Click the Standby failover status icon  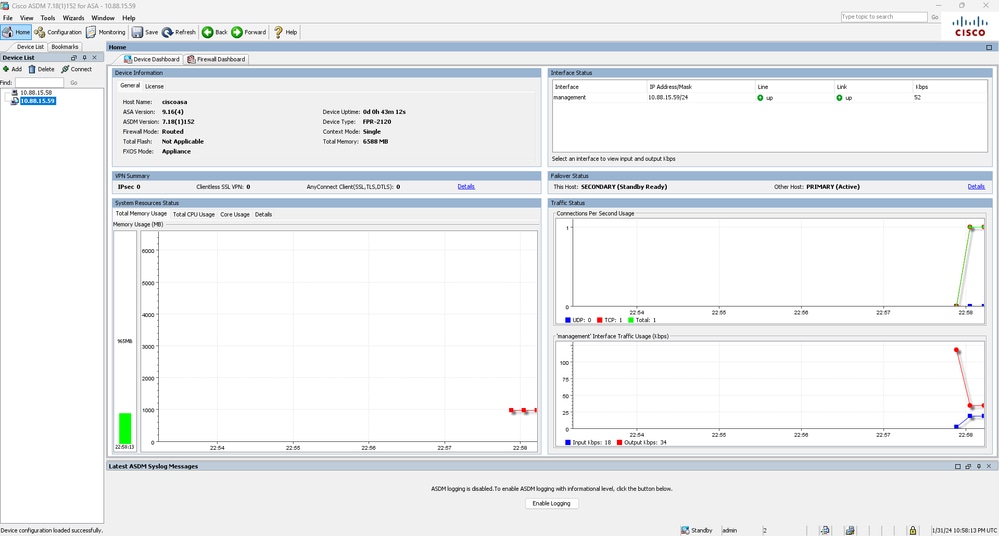[685, 530]
